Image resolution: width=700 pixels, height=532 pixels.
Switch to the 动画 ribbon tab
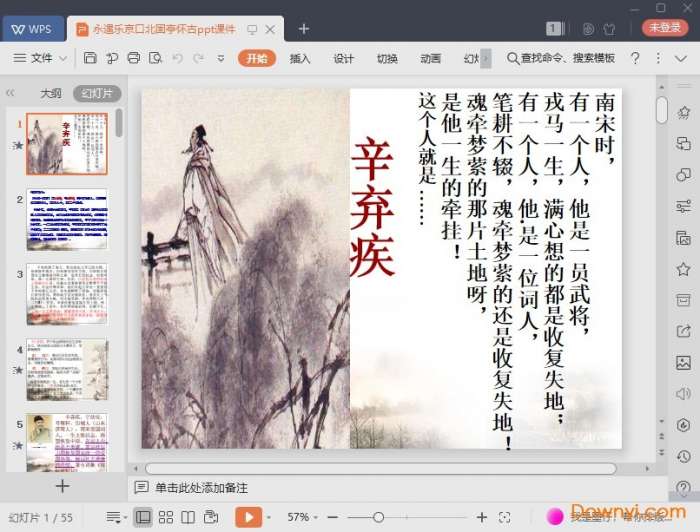(430, 58)
